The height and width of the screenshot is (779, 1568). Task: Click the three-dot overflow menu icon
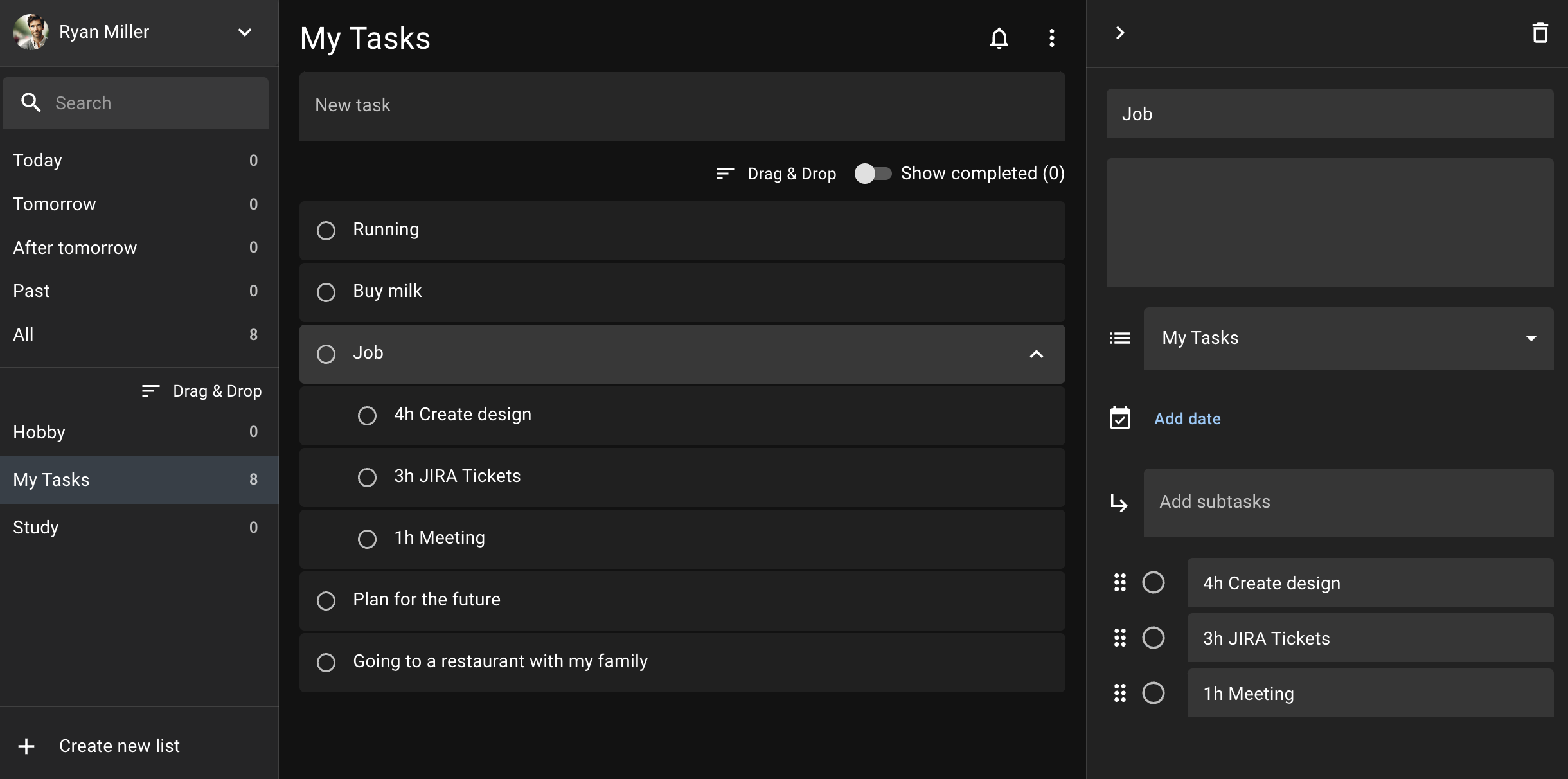click(1052, 38)
